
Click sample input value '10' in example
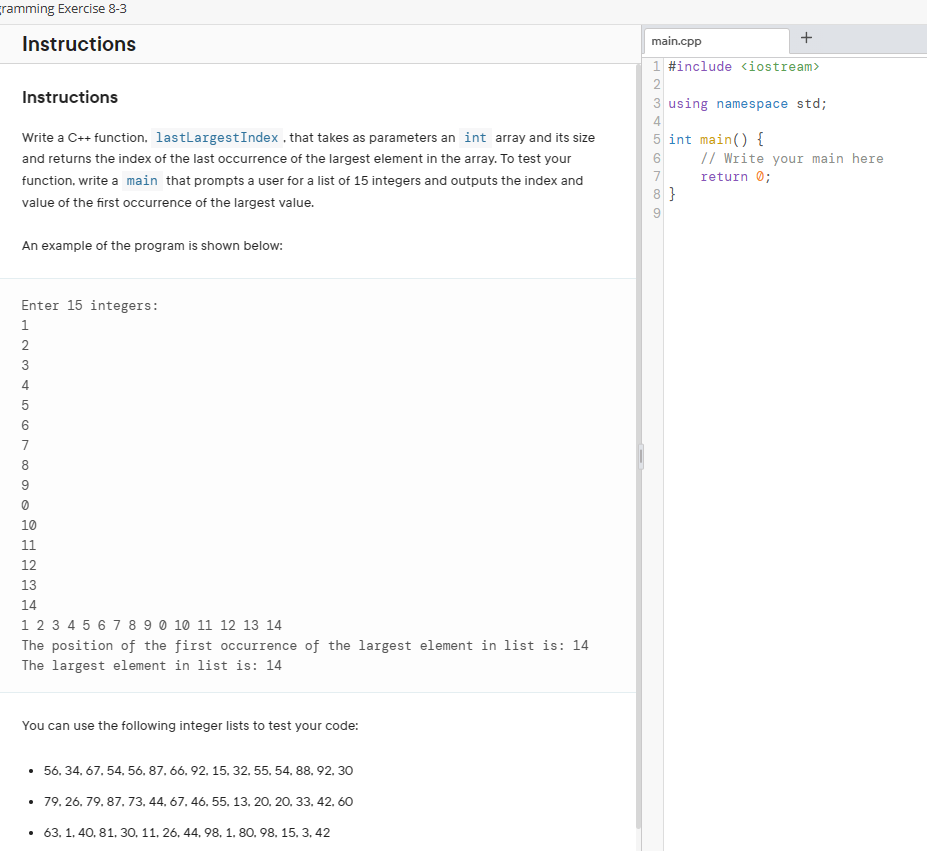click(x=29, y=526)
